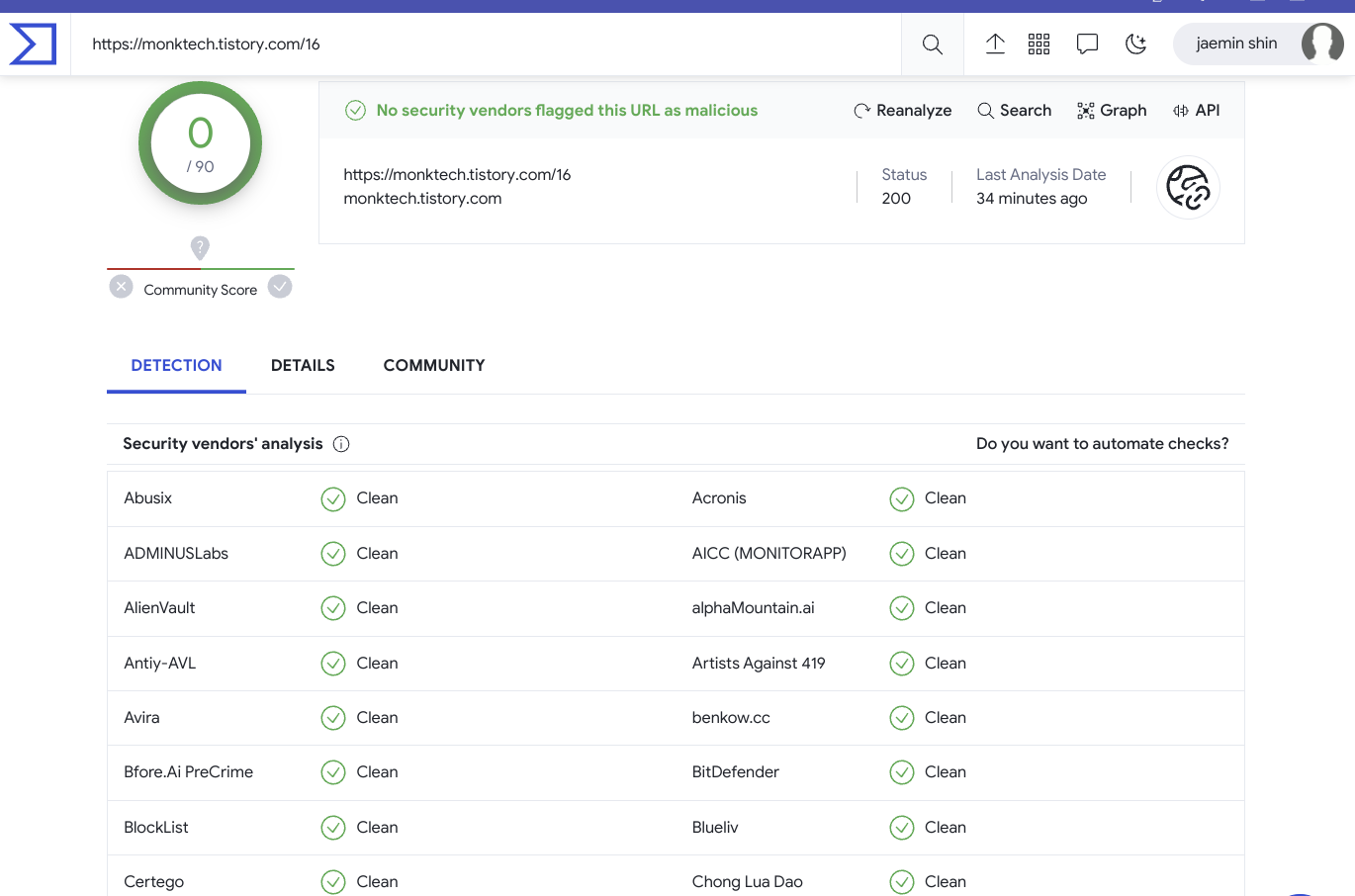This screenshot has width=1355, height=896.
Task: Click the Abusix clean check icon
Action: 333,499
